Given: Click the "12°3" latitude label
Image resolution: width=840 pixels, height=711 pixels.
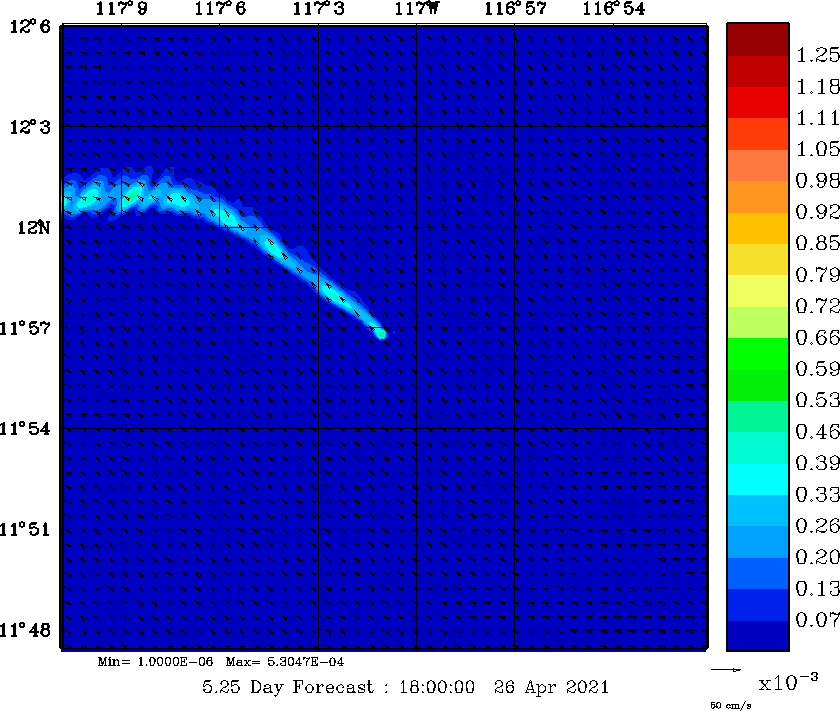Looking at the screenshot, I should point(30,127).
